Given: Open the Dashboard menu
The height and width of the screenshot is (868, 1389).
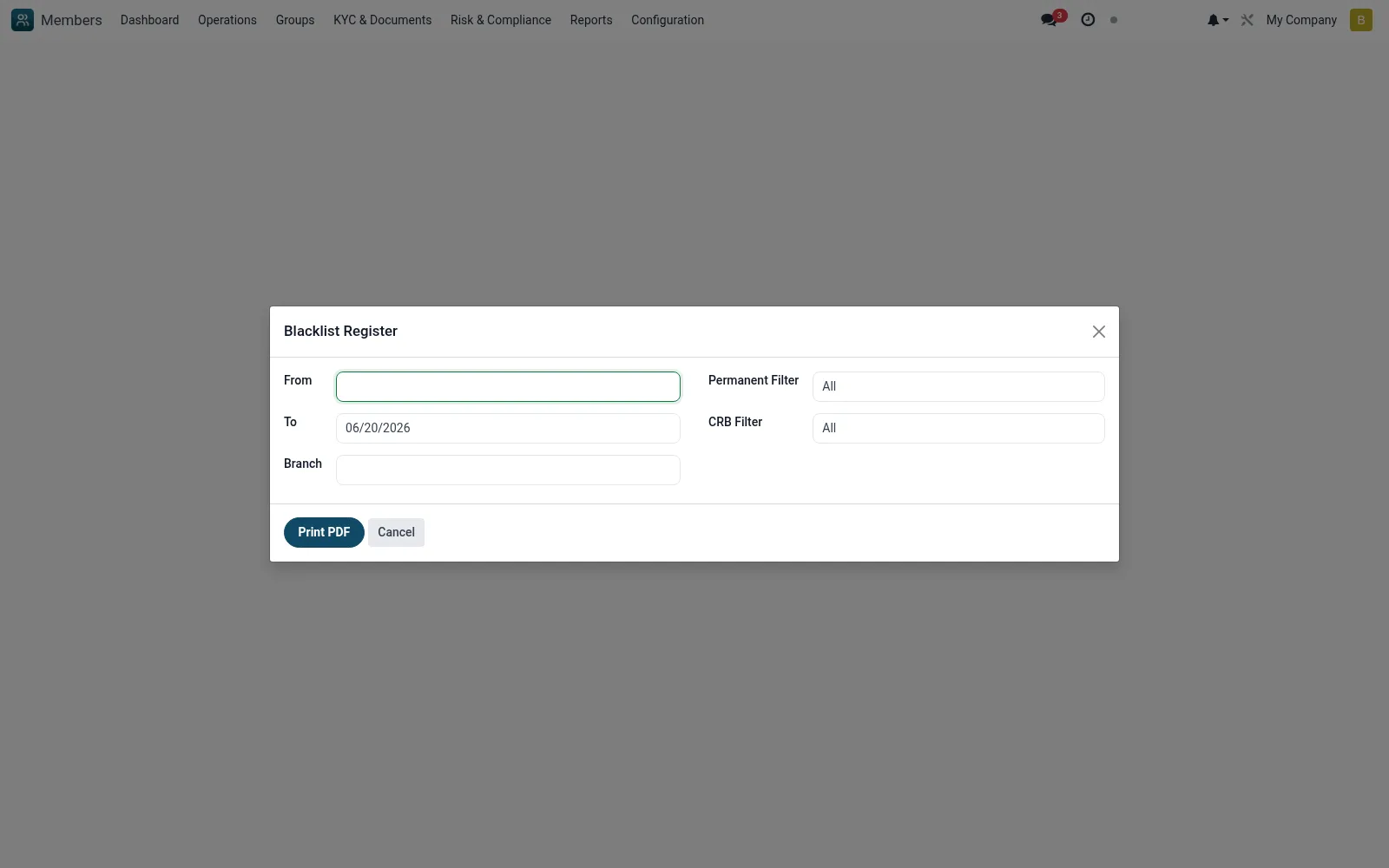Looking at the screenshot, I should coord(149,20).
